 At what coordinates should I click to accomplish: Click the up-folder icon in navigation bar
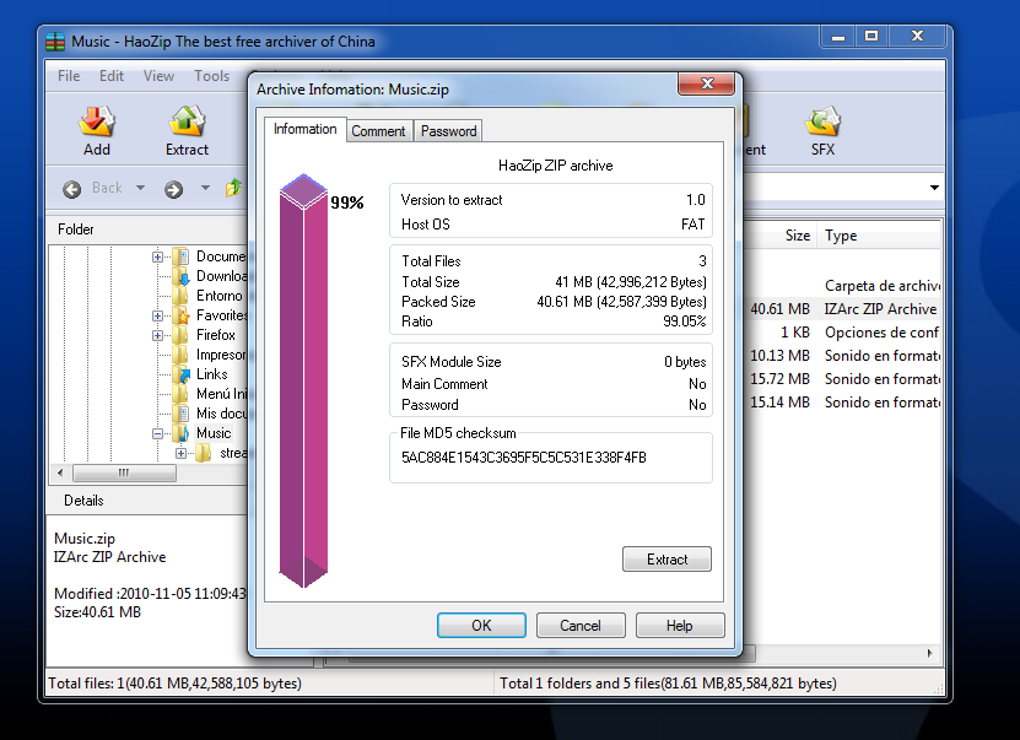click(x=234, y=188)
